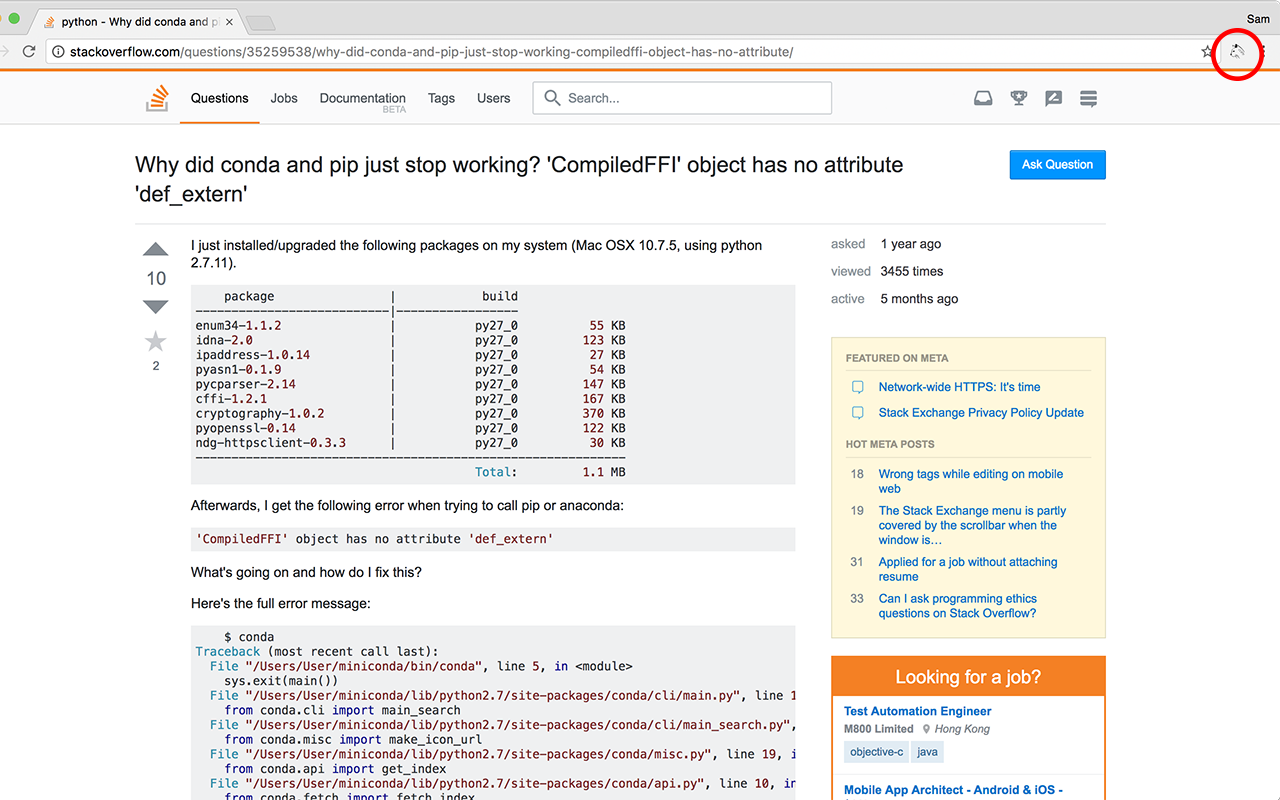Click the ndg-httpsclient-0.3.3 package row

(411, 443)
